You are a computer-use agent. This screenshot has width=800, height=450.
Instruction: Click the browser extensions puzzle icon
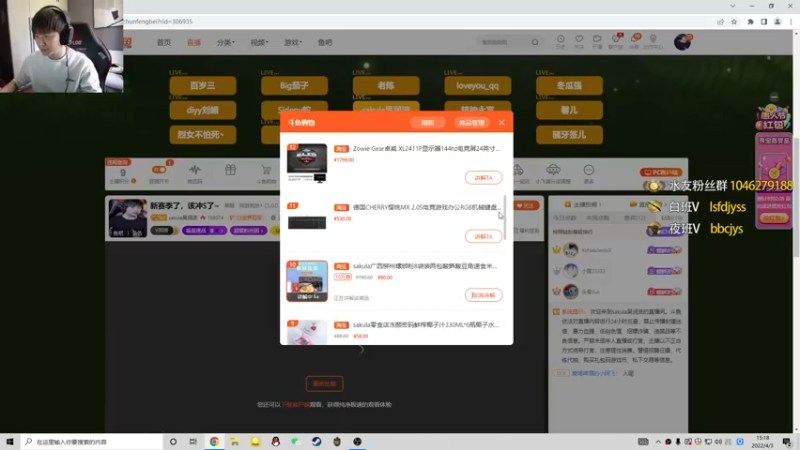[751, 22]
